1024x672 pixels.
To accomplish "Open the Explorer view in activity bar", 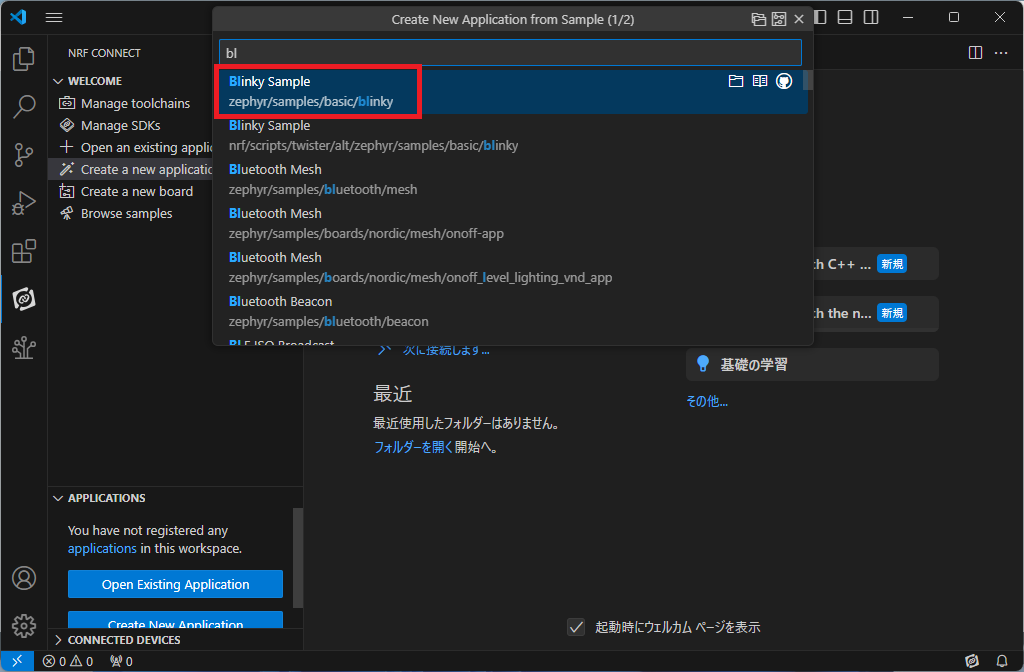I will (x=24, y=59).
